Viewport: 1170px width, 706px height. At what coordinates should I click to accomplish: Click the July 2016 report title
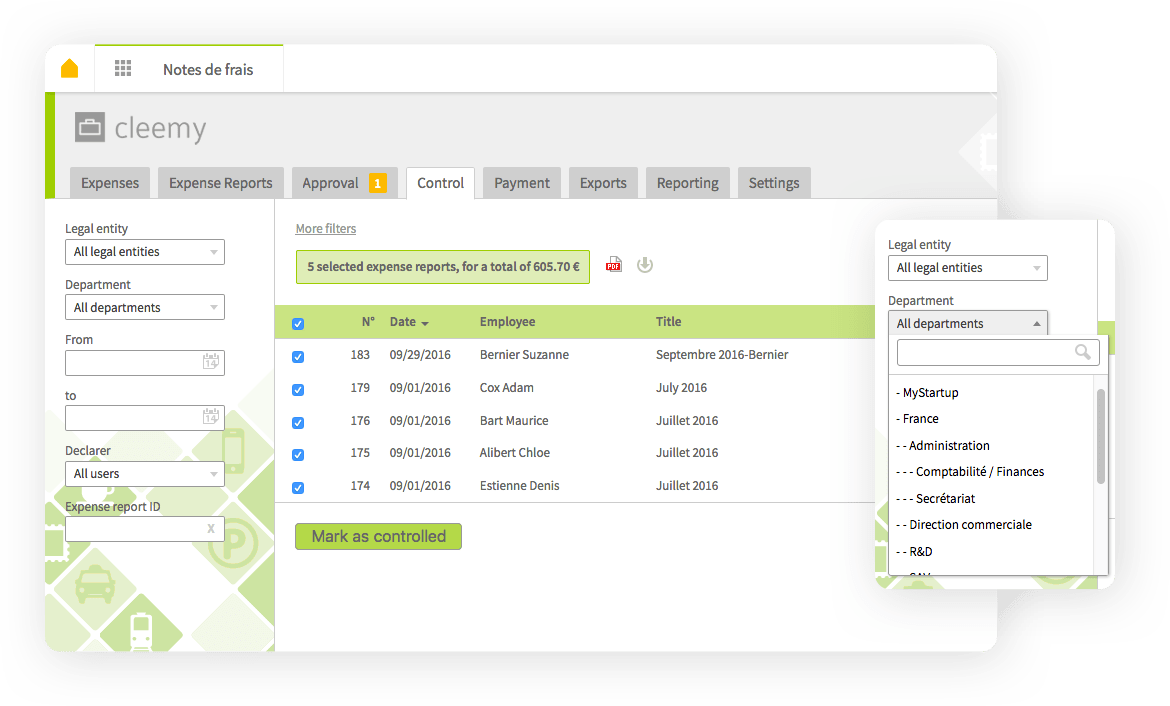pos(681,387)
